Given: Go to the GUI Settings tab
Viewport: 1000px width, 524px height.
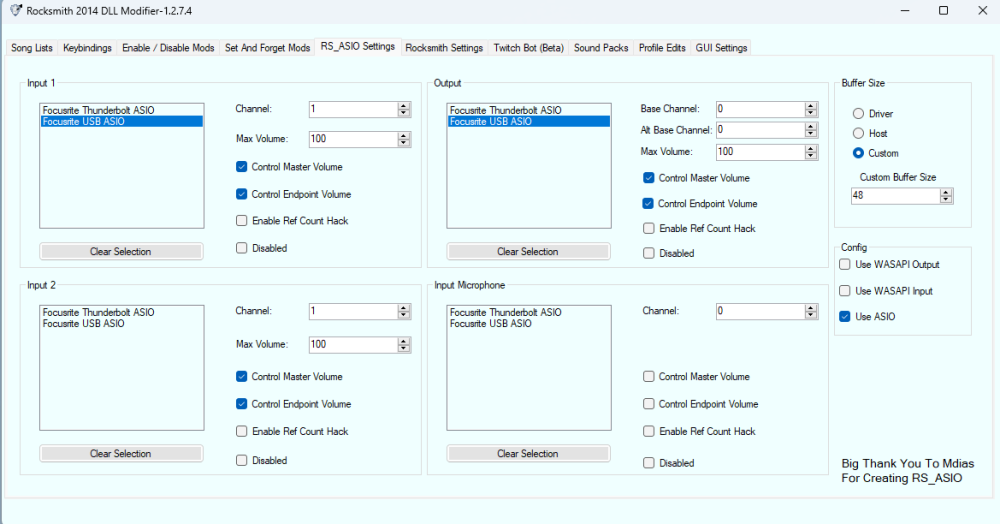Looking at the screenshot, I should (721, 48).
